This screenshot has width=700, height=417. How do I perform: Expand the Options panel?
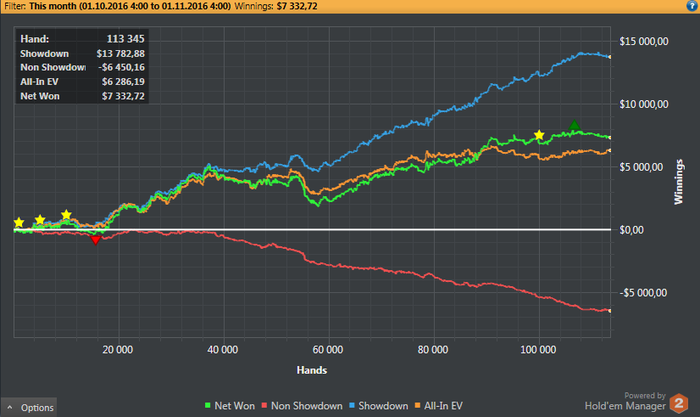[x=29, y=407]
